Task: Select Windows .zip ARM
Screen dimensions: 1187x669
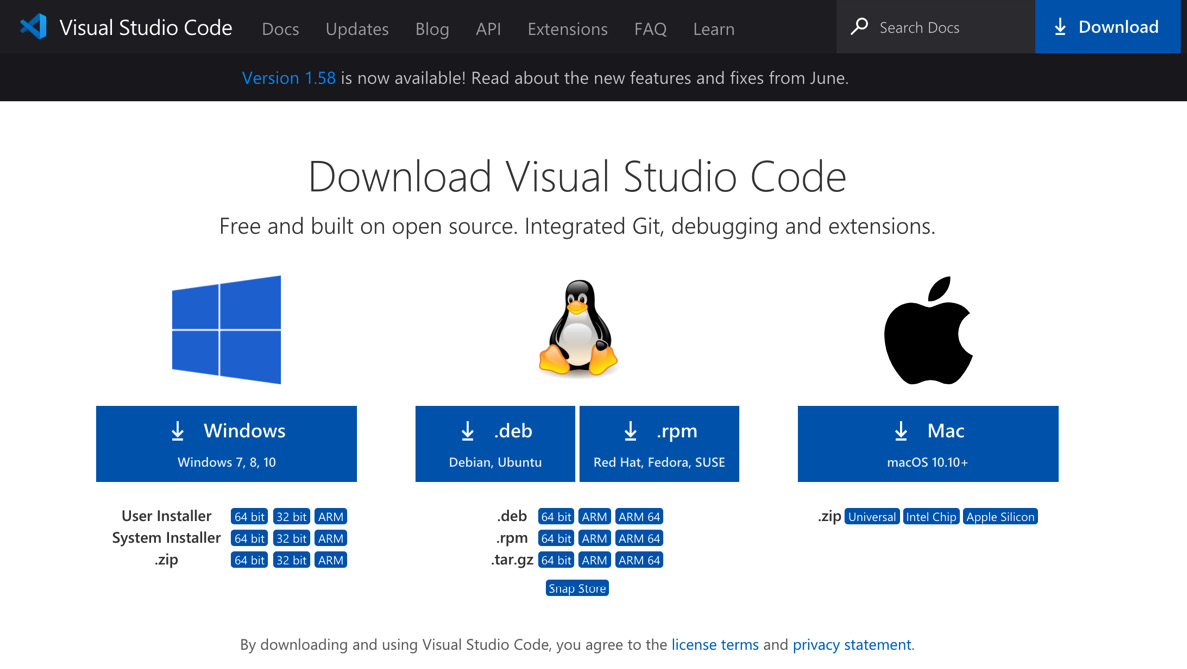Action: click(331, 561)
